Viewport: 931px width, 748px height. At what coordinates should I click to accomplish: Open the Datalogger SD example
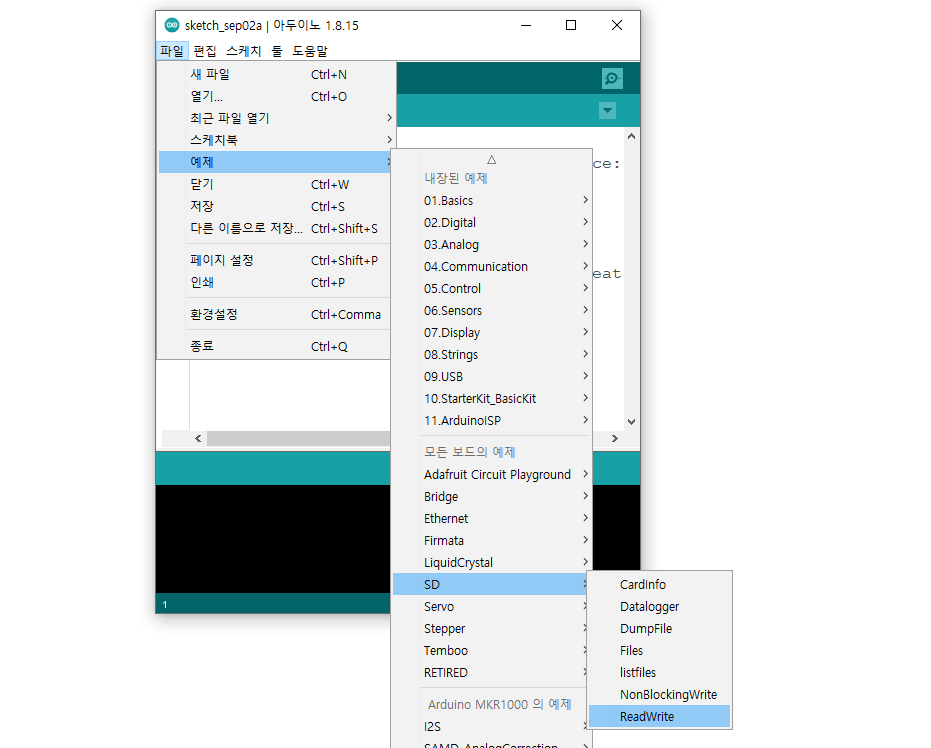(659, 606)
